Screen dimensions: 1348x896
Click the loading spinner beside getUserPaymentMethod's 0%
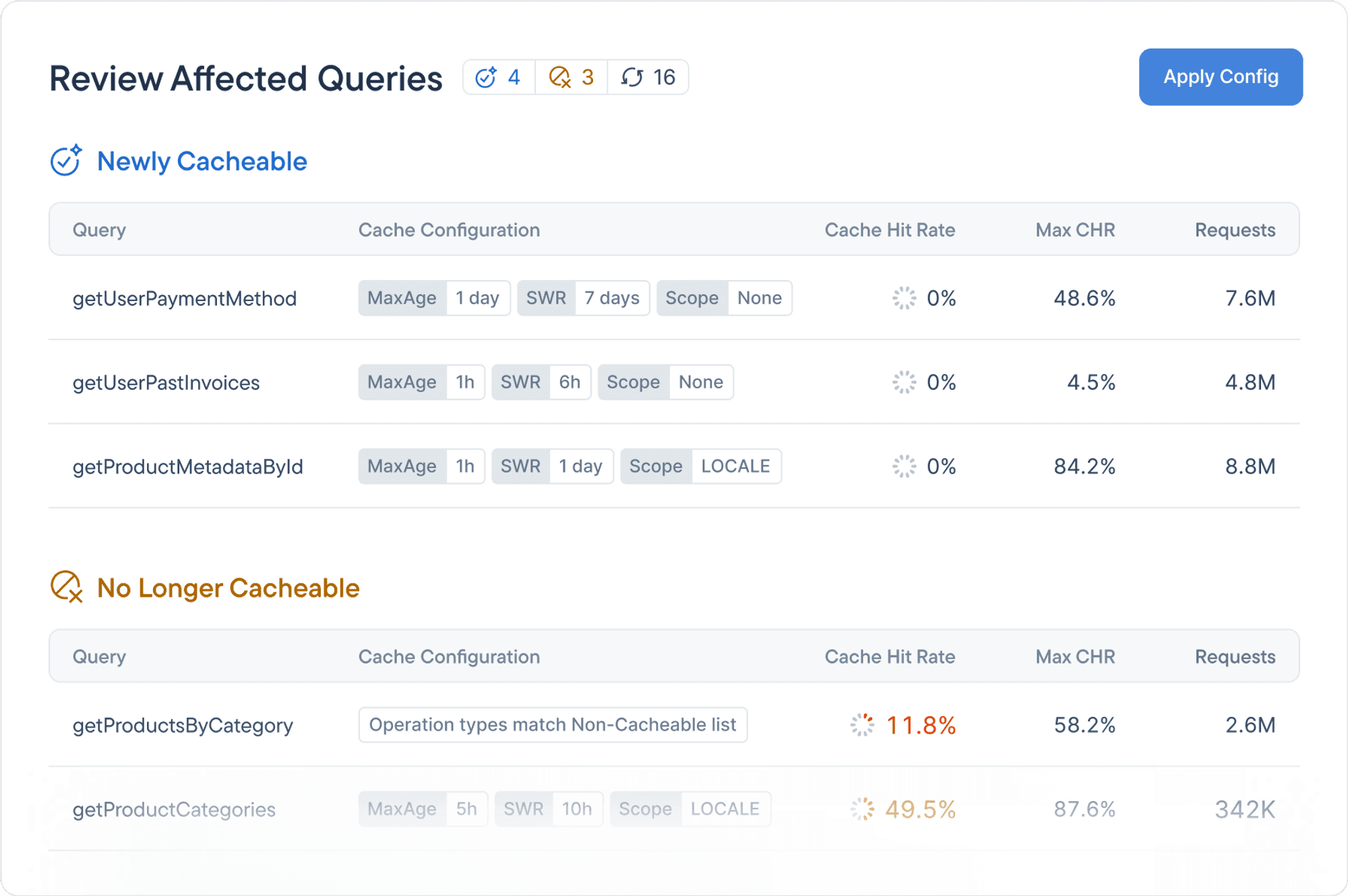coord(903,298)
